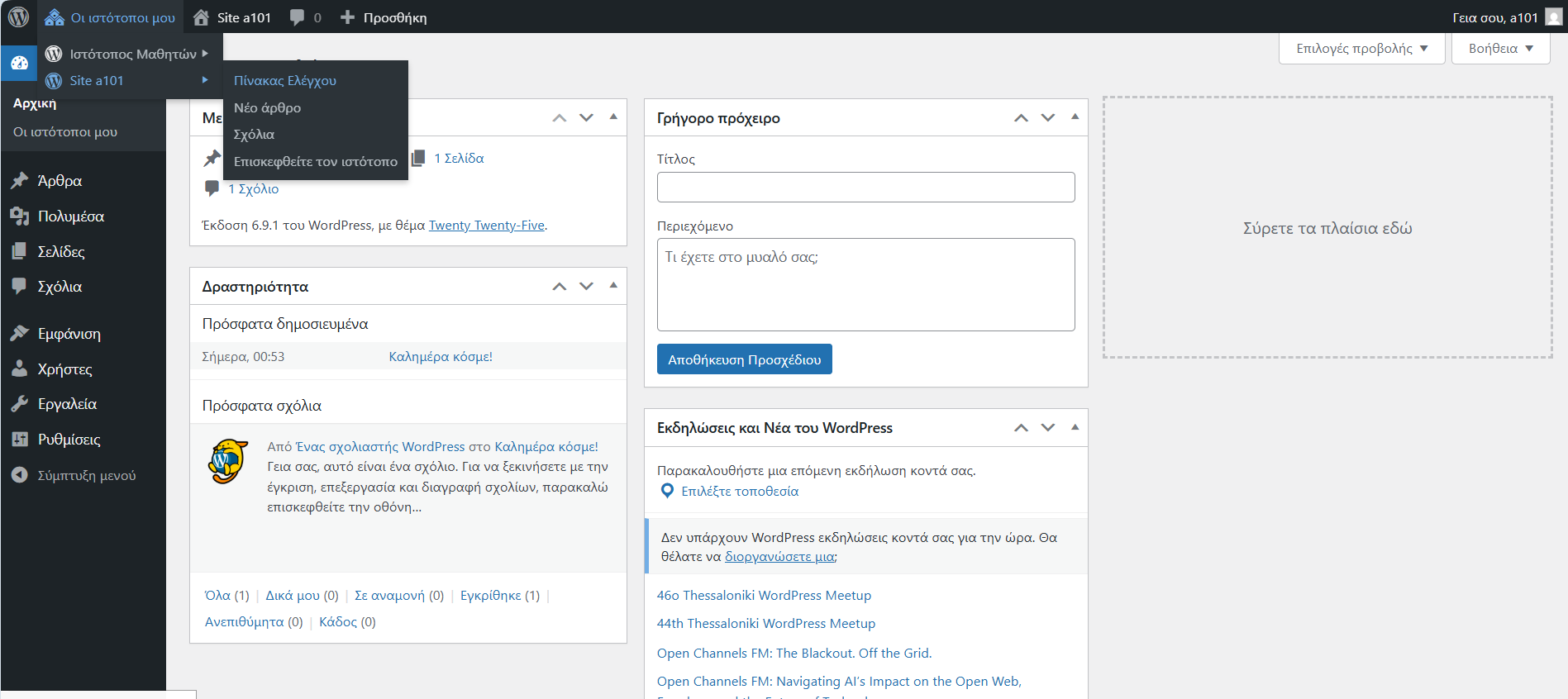
Task: Open the Καλημέρα κόσμε! post link
Action: click(441, 357)
